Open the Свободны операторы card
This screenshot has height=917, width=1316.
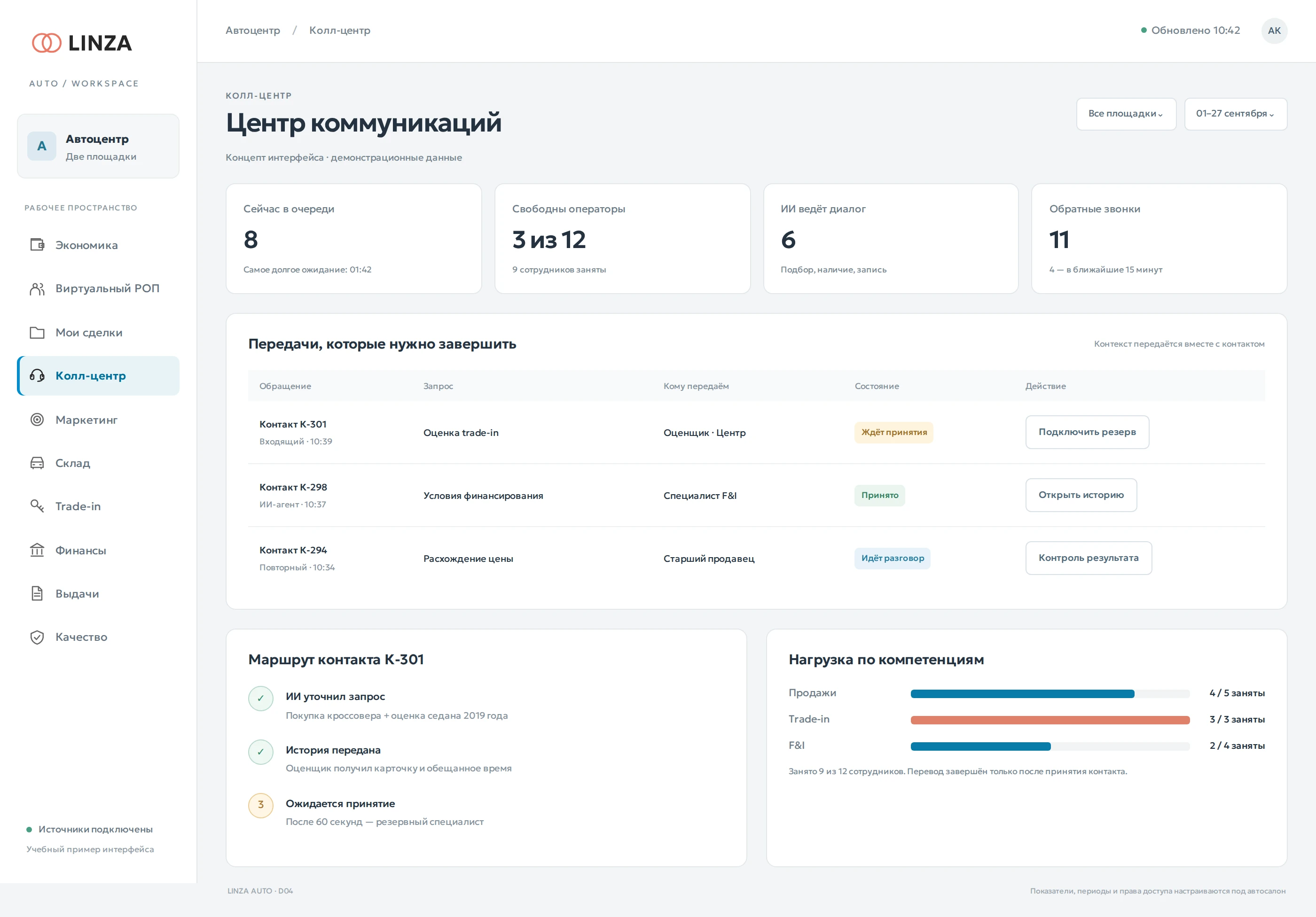point(622,239)
